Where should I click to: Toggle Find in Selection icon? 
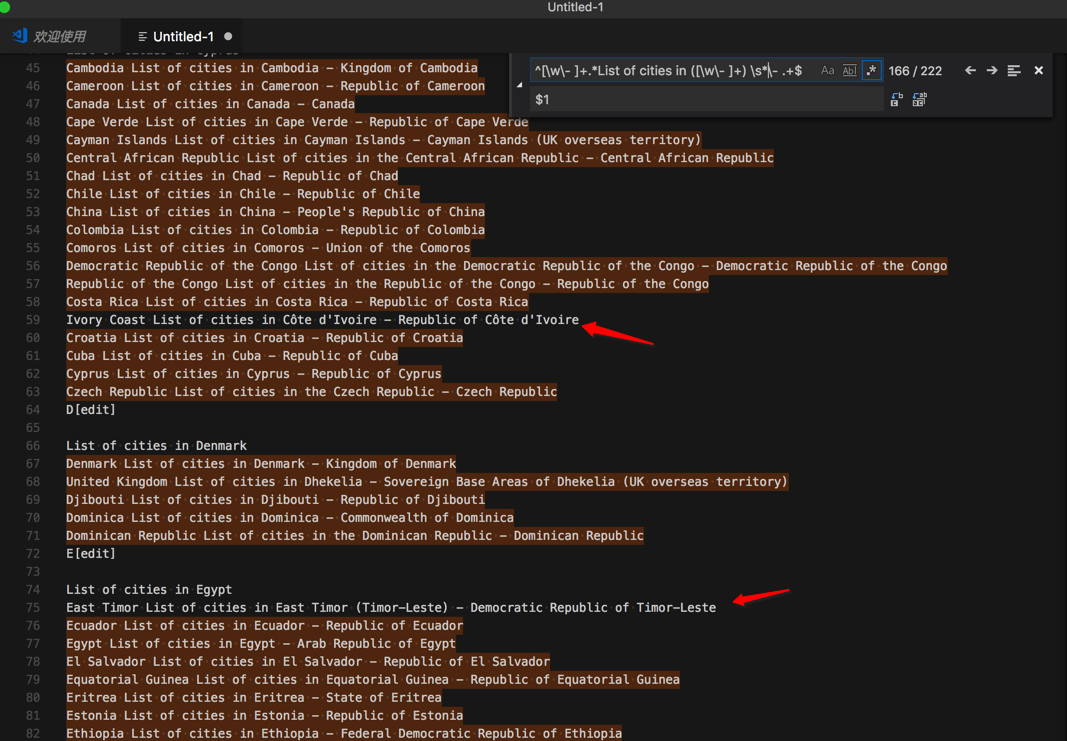coord(1014,70)
